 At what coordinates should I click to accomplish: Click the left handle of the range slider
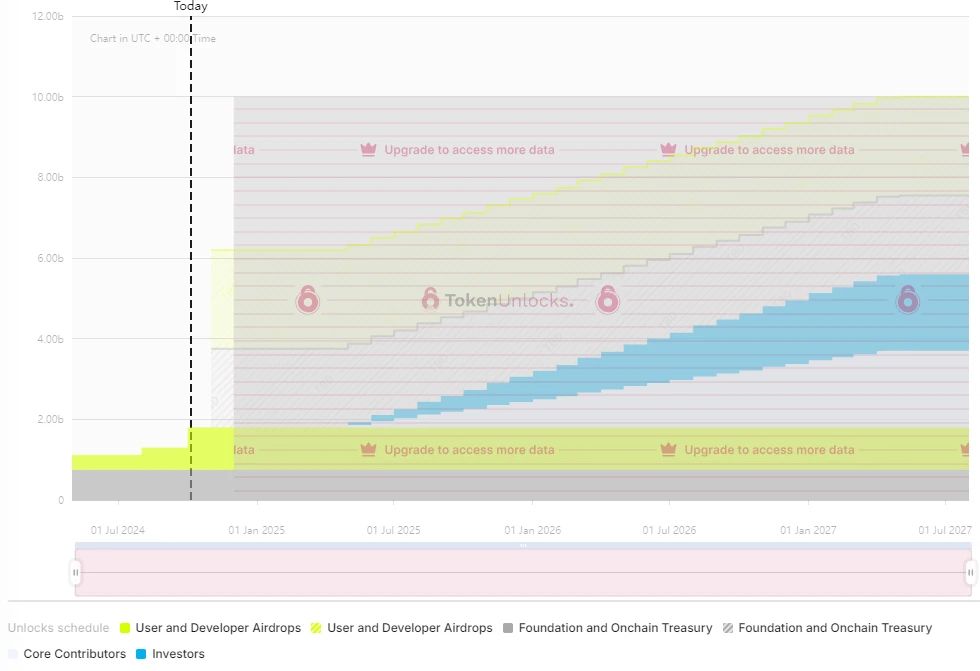pos(76,573)
